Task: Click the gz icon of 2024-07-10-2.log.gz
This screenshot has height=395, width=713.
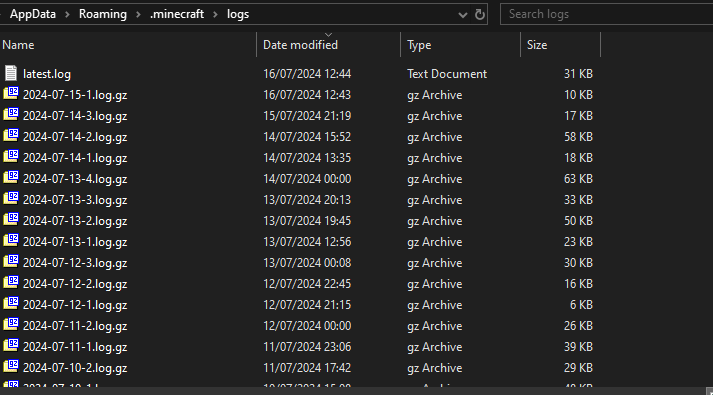Action: tap(11, 366)
